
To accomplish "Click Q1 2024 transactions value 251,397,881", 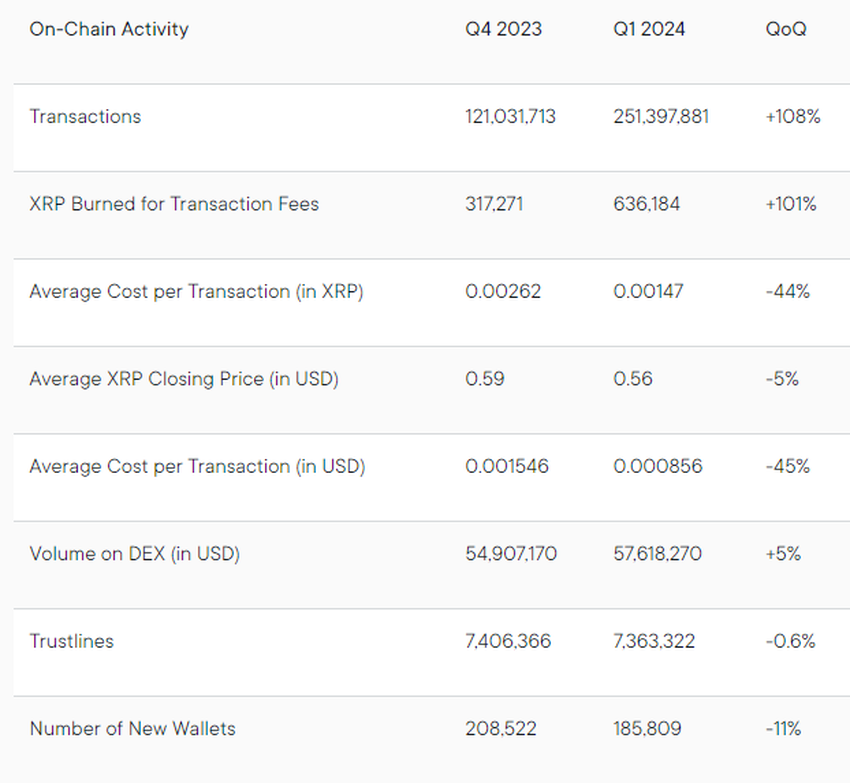I will (661, 117).
